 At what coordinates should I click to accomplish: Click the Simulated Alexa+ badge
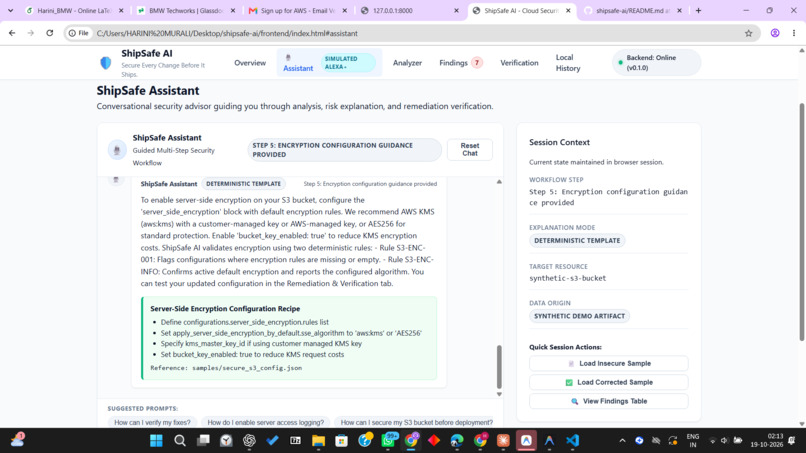(x=348, y=63)
